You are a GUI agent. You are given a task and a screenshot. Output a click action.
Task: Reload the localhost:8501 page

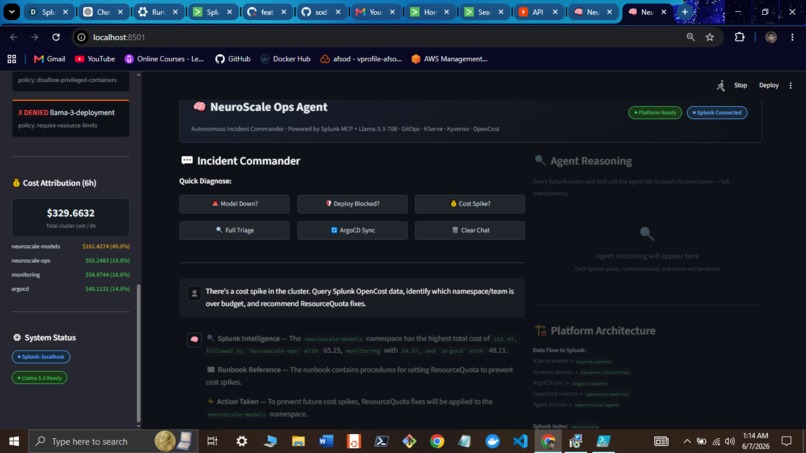coord(56,37)
